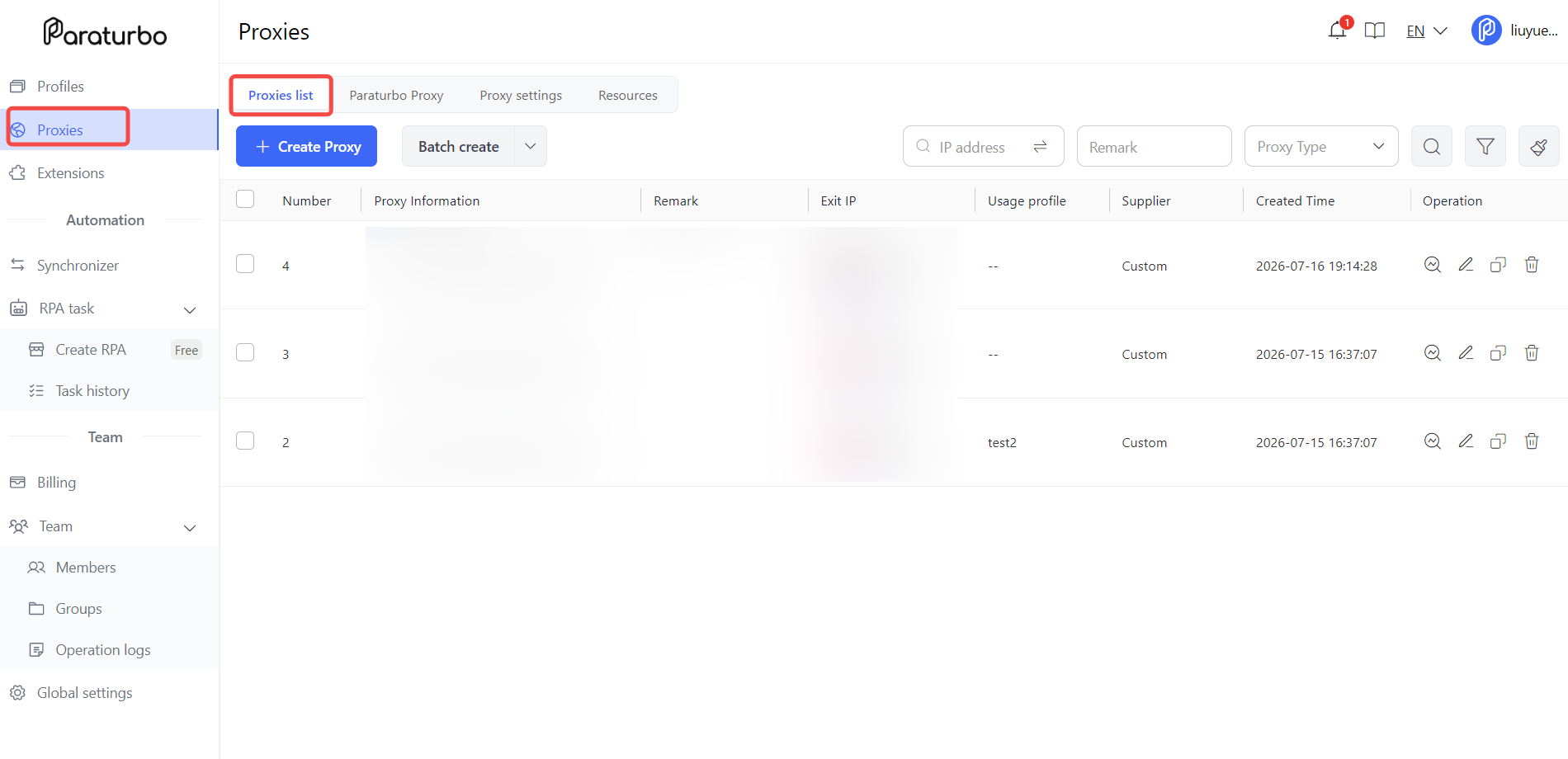The height and width of the screenshot is (759, 1568).
Task: Switch to Paraturbo Proxy tab
Action: (396, 95)
